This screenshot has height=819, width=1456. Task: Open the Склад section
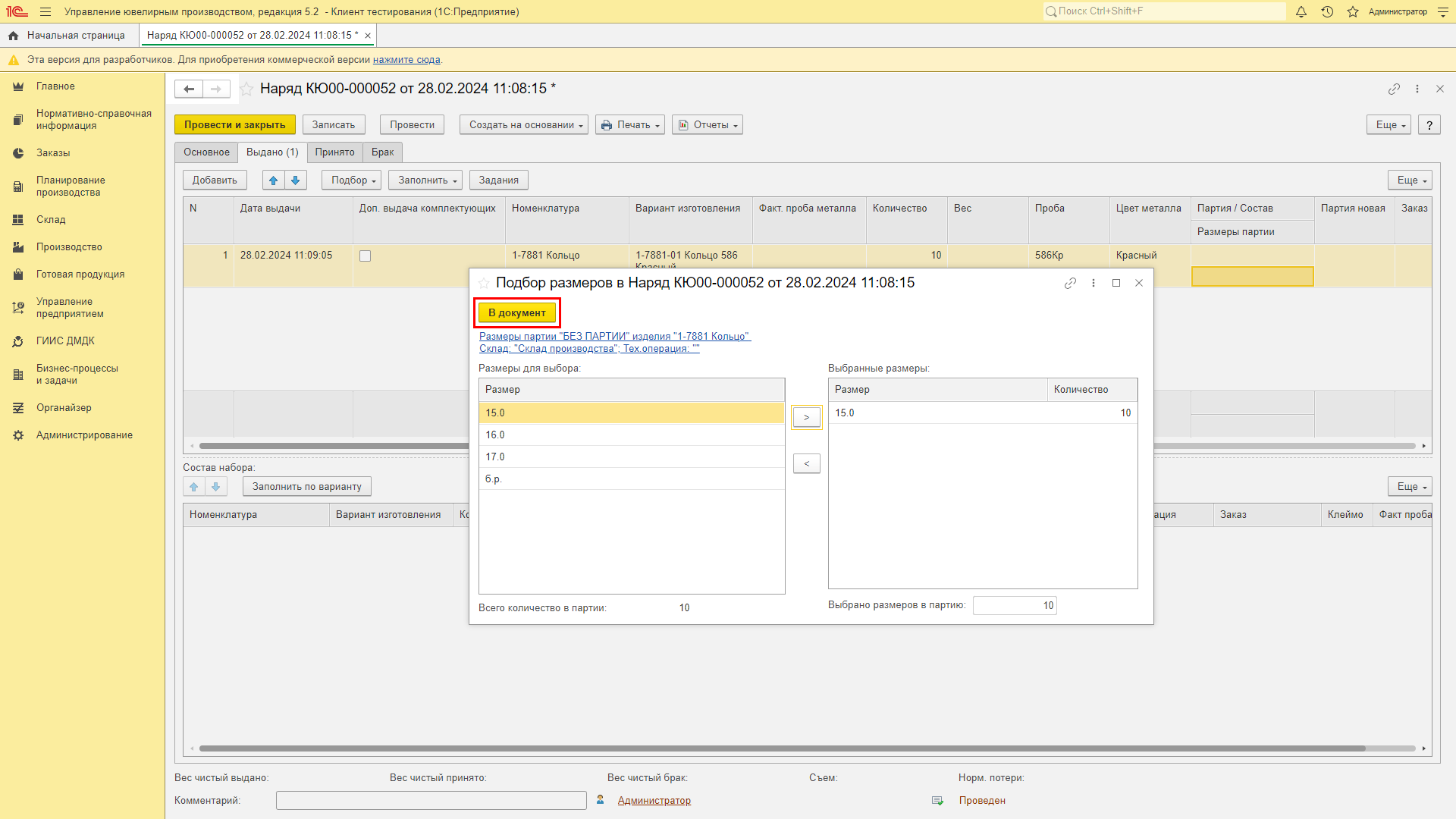pyautogui.click(x=51, y=220)
